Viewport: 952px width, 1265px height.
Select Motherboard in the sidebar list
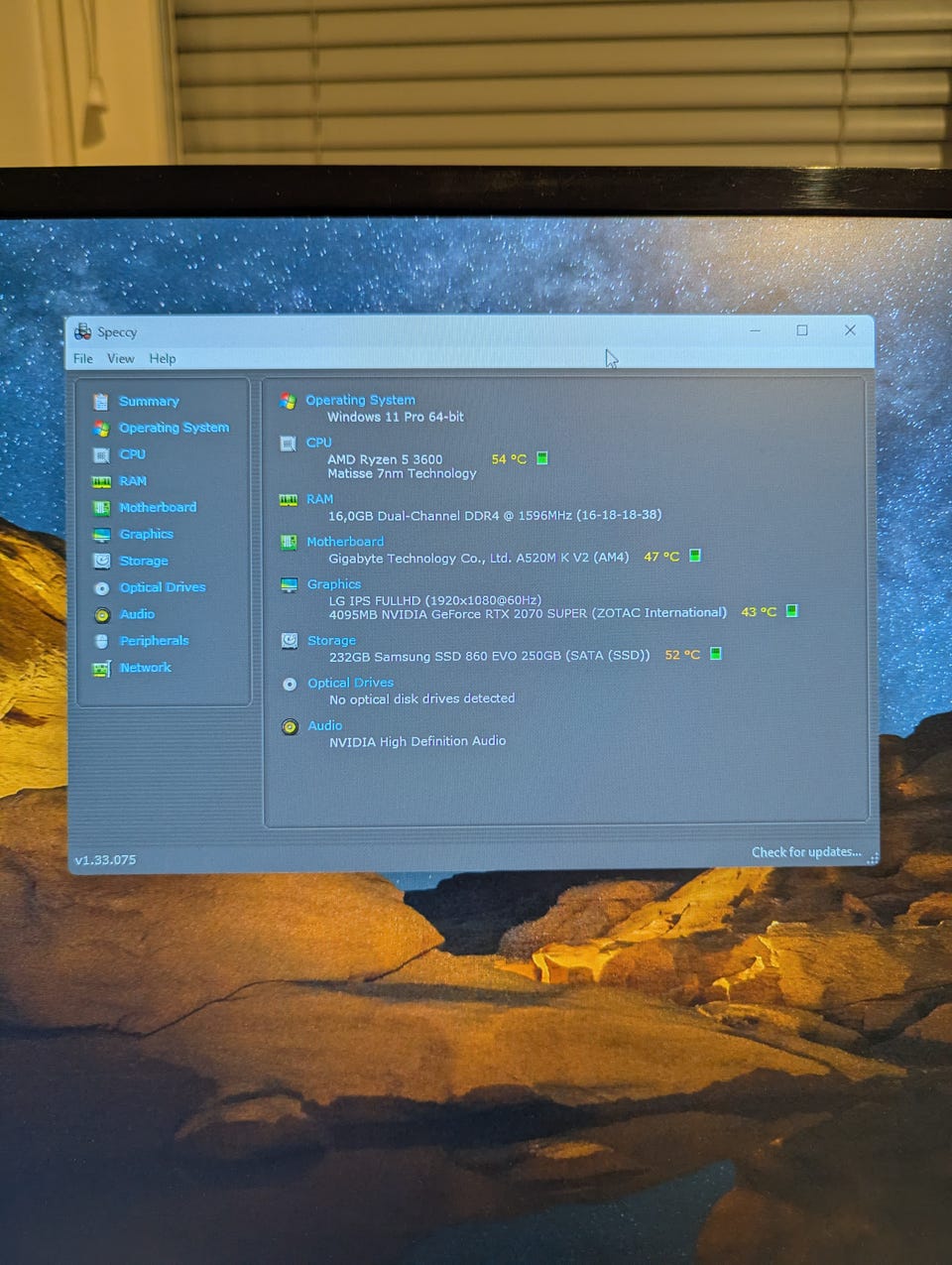[x=158, y=507]
